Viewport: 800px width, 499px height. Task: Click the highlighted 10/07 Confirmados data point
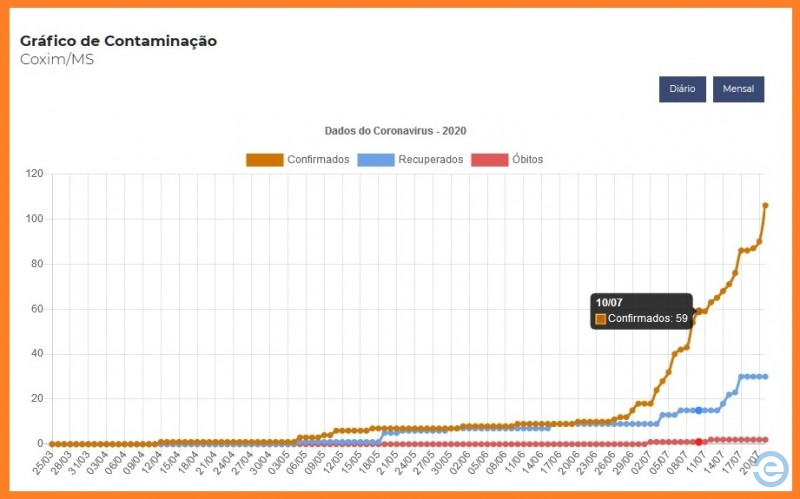(x=698, y=311)
